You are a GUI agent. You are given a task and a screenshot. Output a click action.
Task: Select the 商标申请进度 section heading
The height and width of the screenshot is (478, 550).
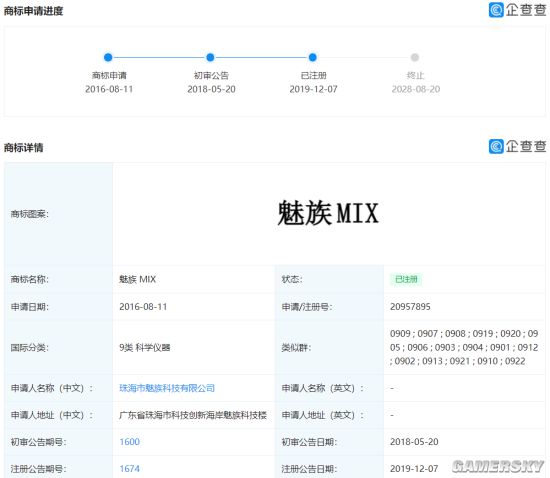click(x=33, y=11)
